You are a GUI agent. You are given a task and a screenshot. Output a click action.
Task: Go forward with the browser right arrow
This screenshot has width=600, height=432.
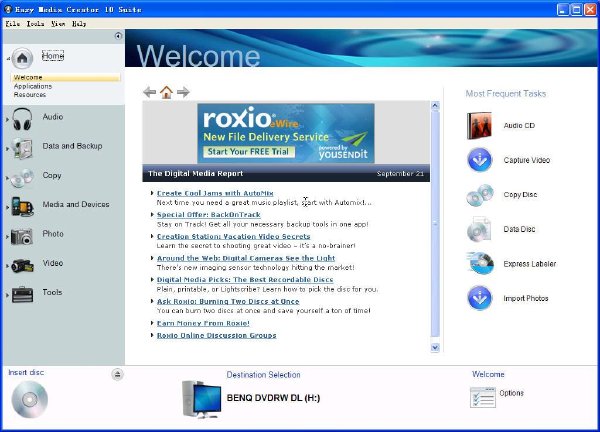point(183,92)
